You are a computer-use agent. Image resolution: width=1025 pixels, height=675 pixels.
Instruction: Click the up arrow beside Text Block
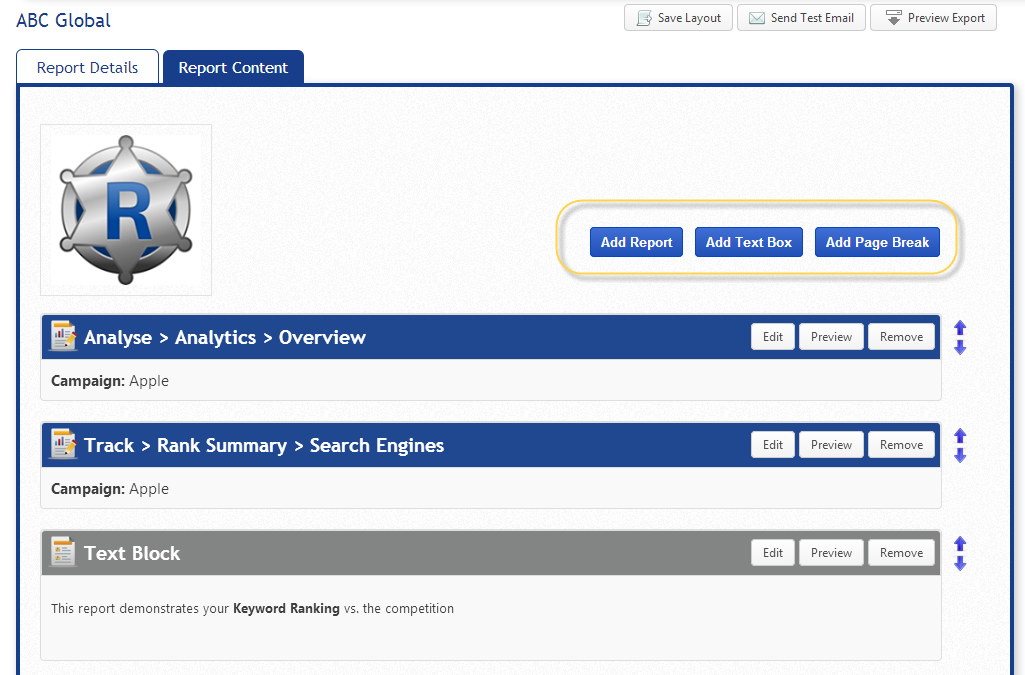click(x=960, y=544)
